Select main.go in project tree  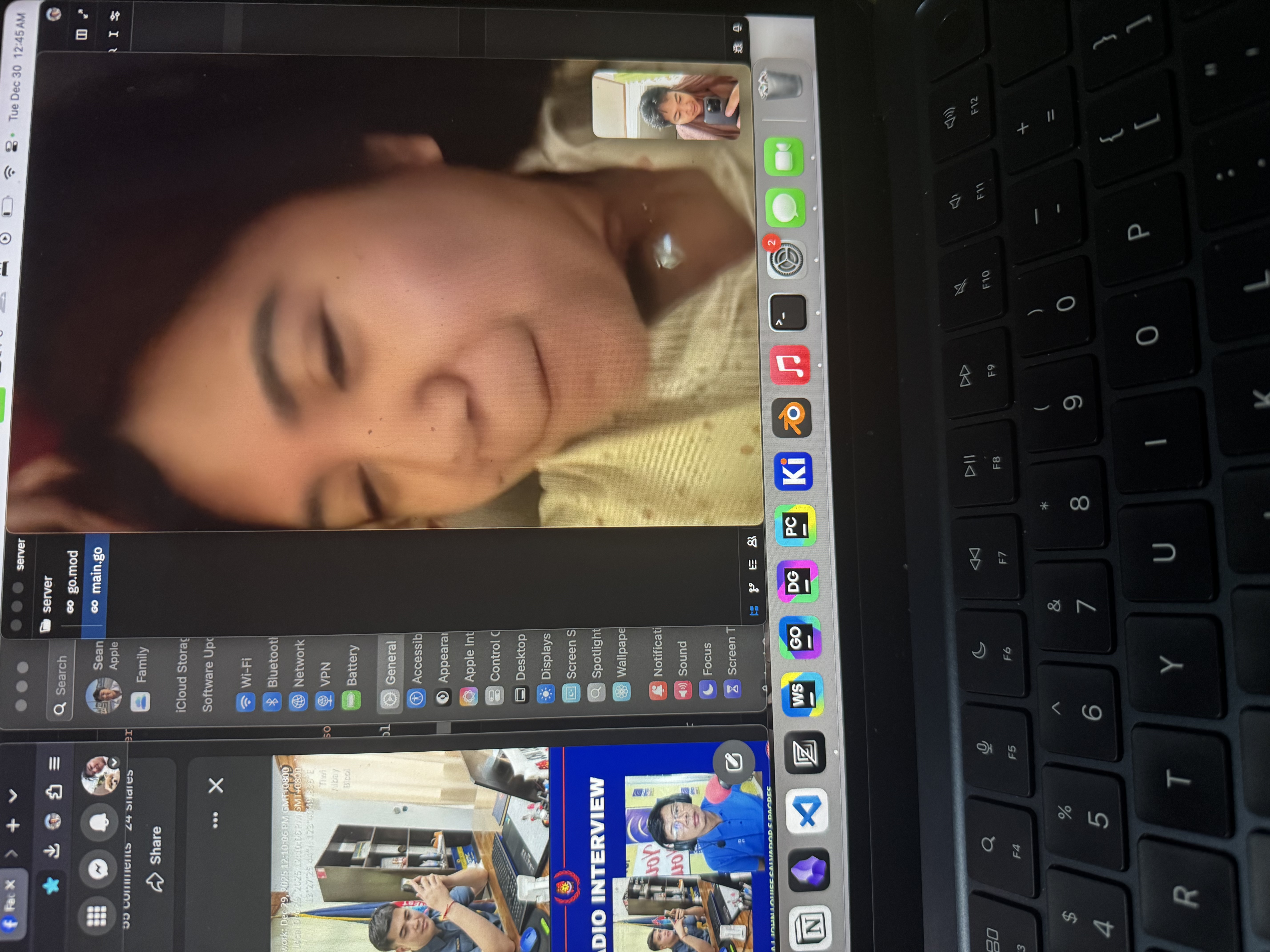tap(96, 577)
